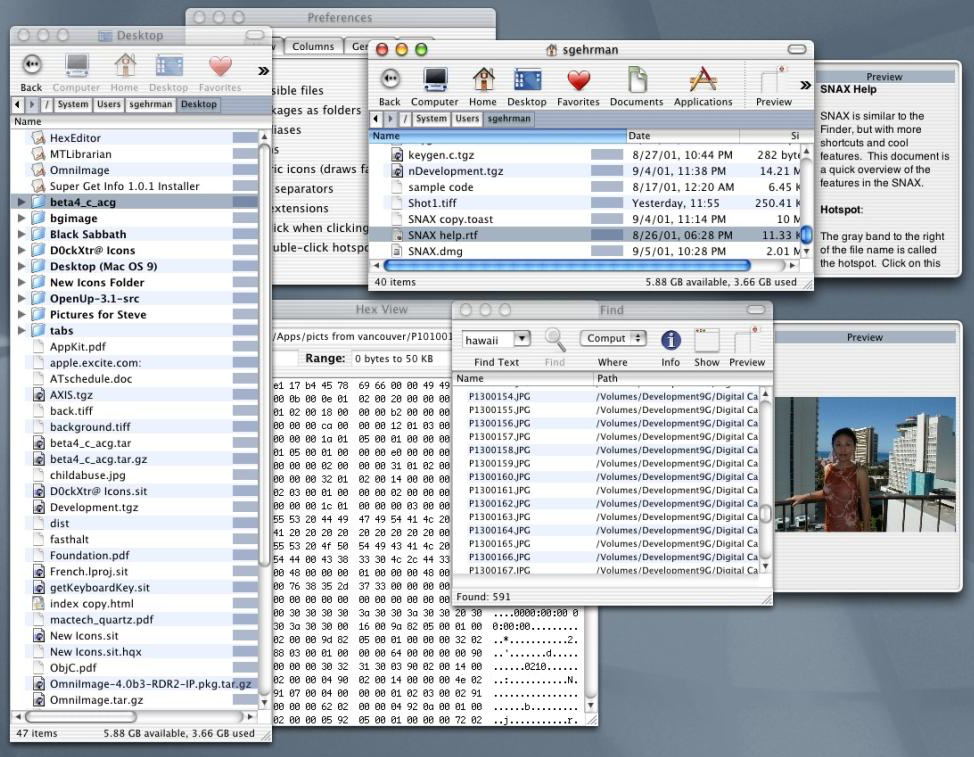The height and width of the screenshot is (757, 974).
Task: Toggle the toolbar pill button on sgehrman window
Action: (796, 49)
